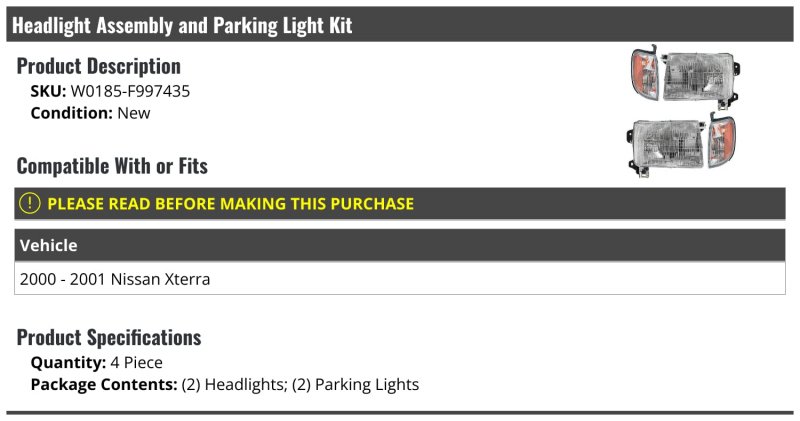The image size is (800, 421).
Task: Click the exclamation warning icon
Action: click(x=30, y=204)
